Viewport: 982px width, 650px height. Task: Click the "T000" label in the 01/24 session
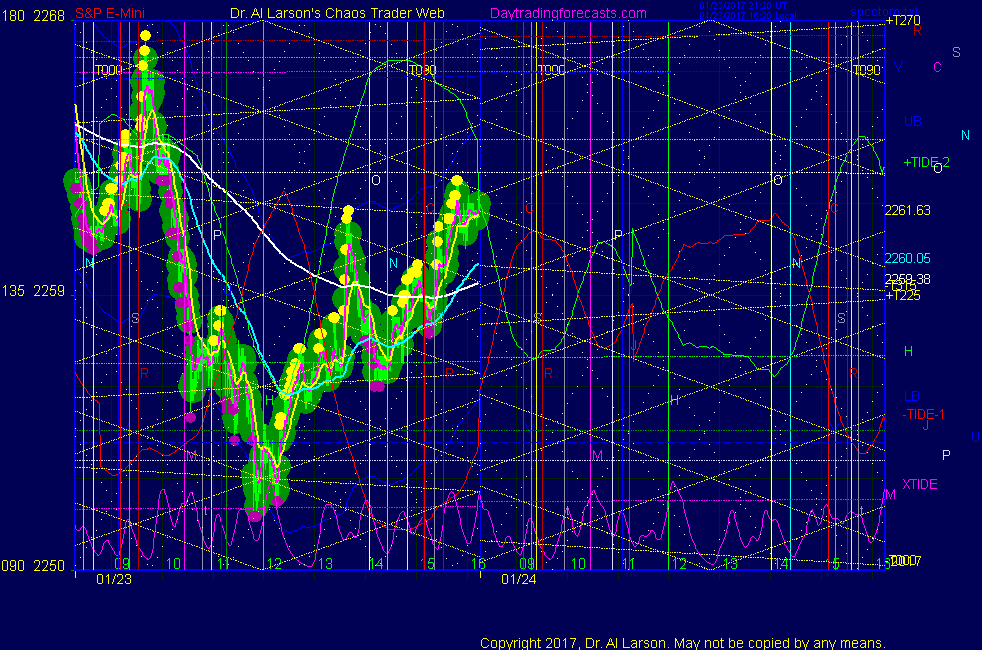point(551,70)
